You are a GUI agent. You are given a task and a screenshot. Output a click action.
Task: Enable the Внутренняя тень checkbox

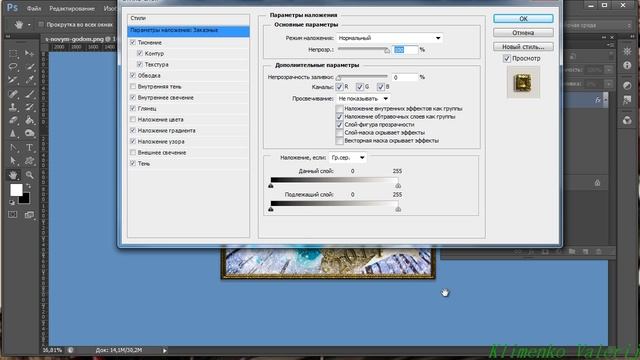click(133, 87)
